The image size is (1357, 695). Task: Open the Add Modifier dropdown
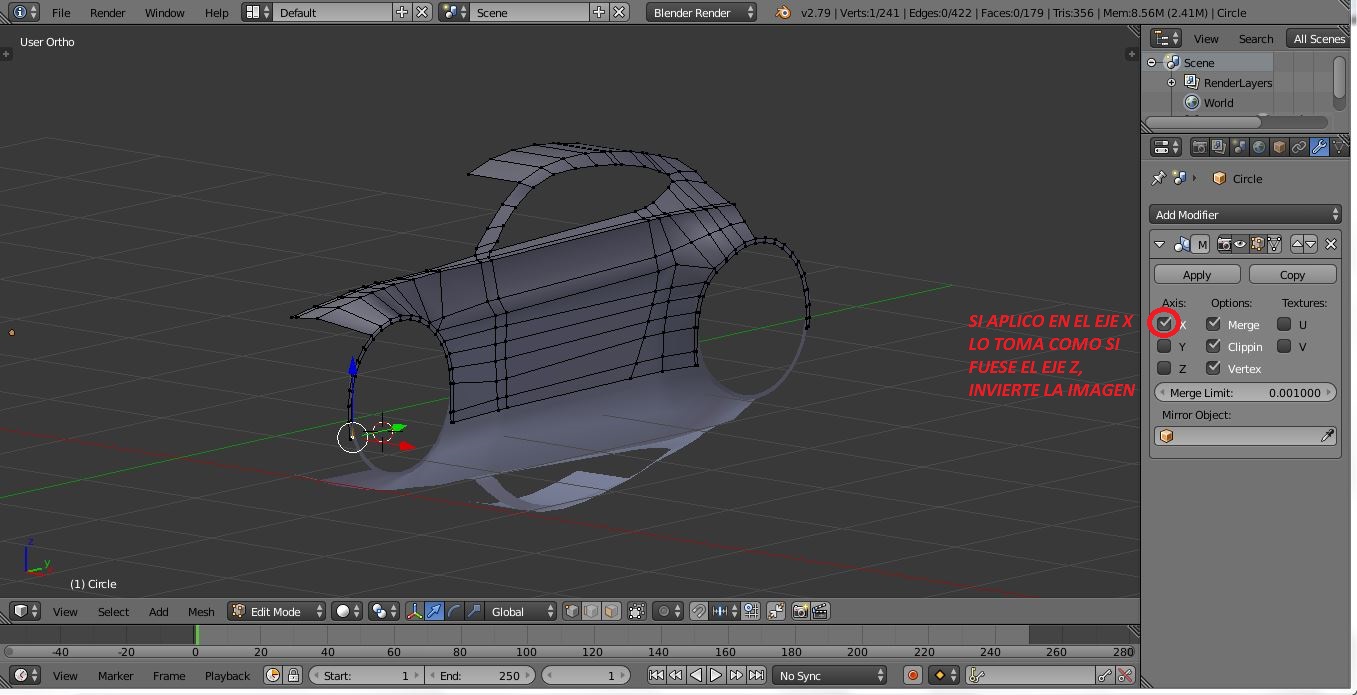click(x=1245, y=215)
